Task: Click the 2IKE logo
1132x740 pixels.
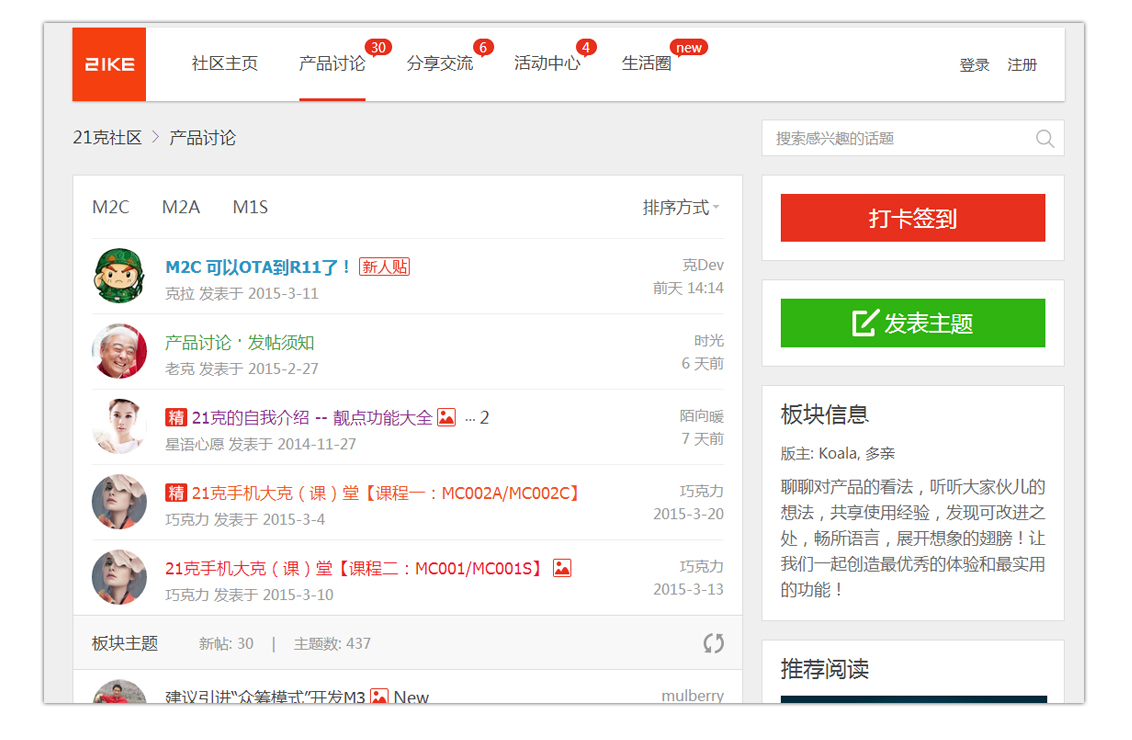Action: [x=108, y=64]
